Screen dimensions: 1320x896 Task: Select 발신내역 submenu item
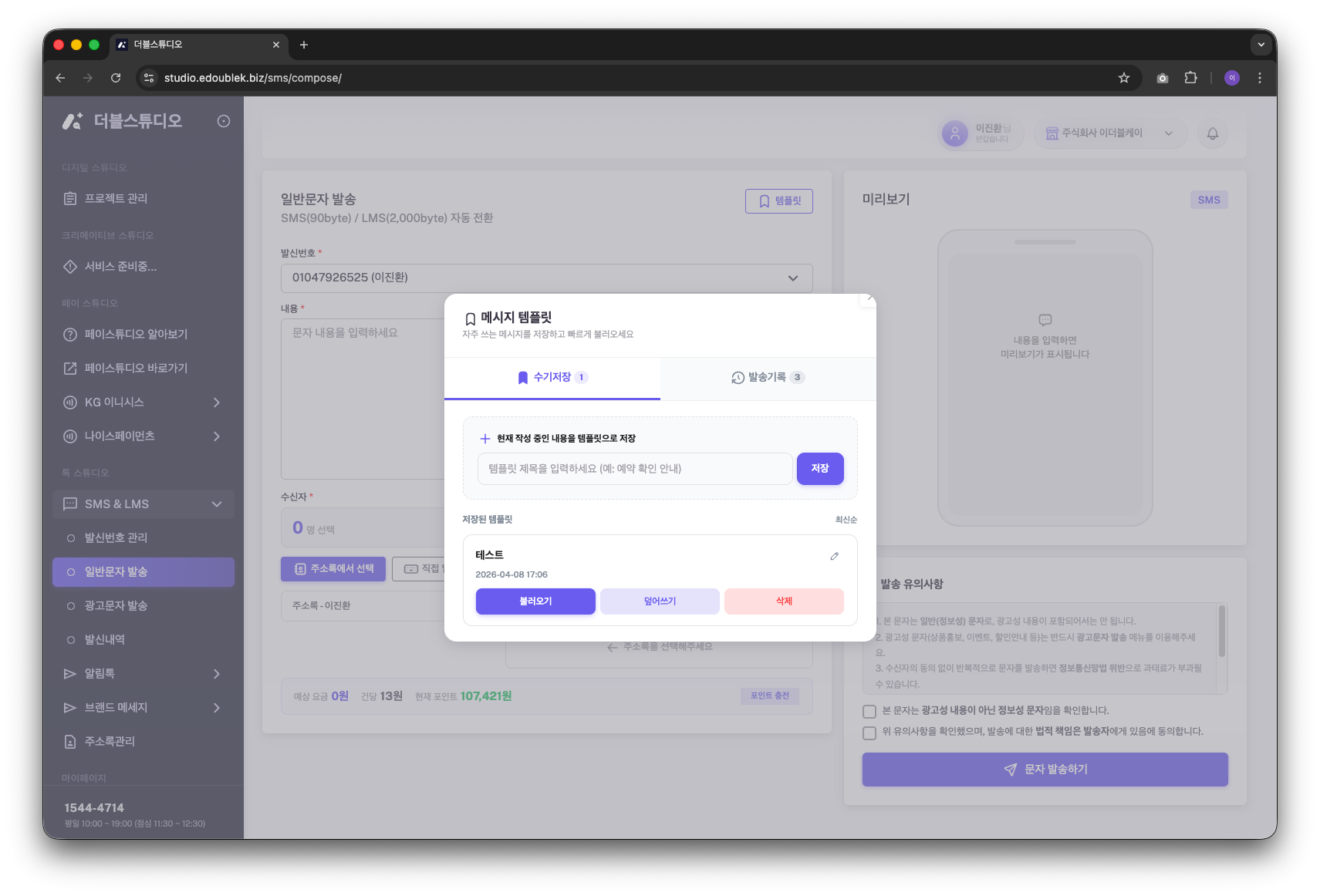(x=143, y=640)
